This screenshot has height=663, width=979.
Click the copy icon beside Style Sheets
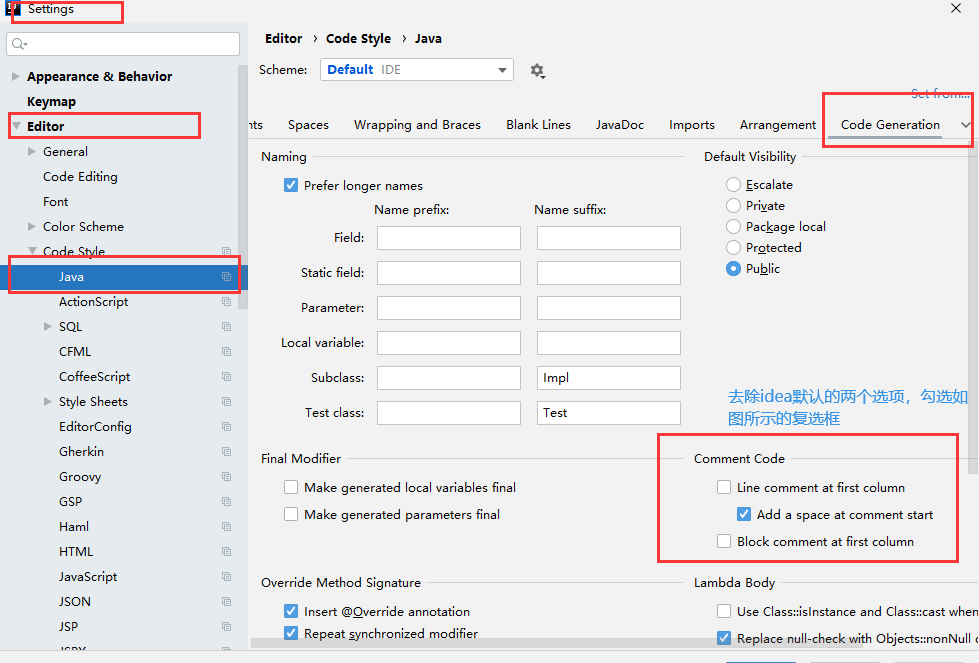coord(227,401)
